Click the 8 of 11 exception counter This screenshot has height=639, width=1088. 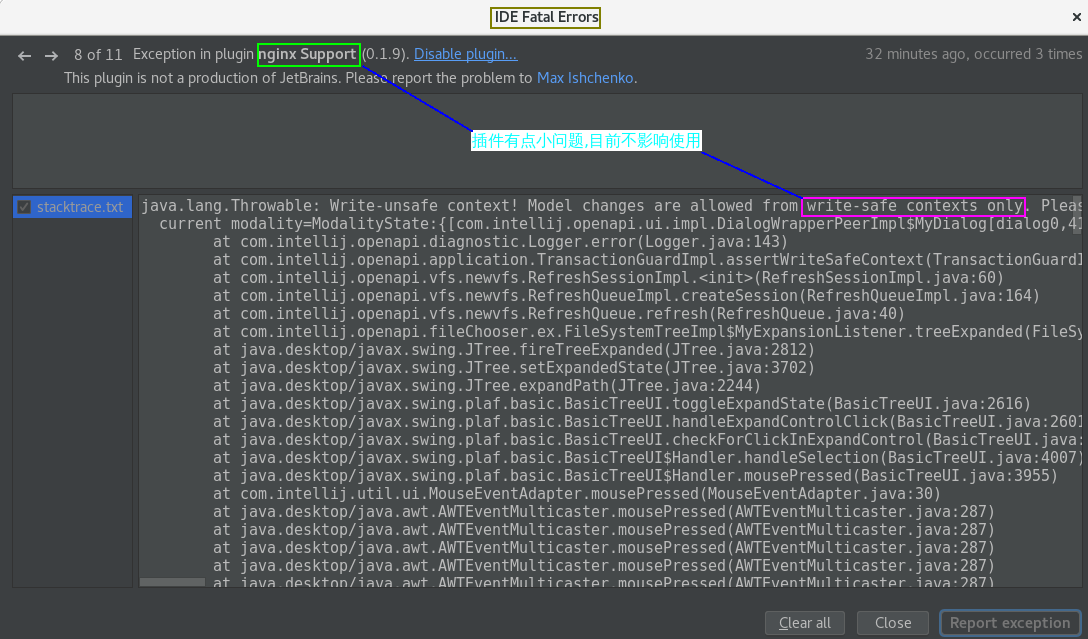coord(97,55)
